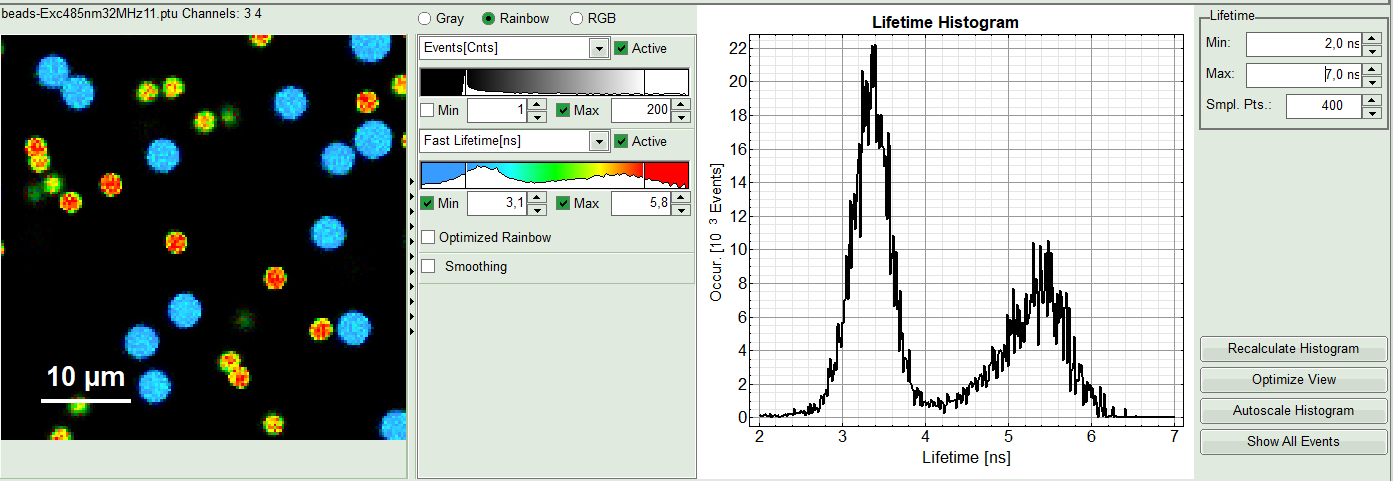Enable the Events Min checkbox

point(428,110)
